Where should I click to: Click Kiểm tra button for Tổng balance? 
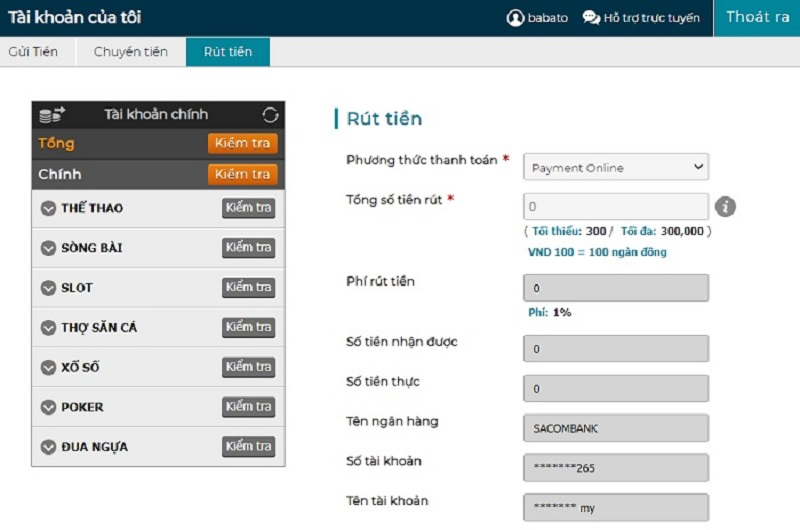tap(242, 143)
